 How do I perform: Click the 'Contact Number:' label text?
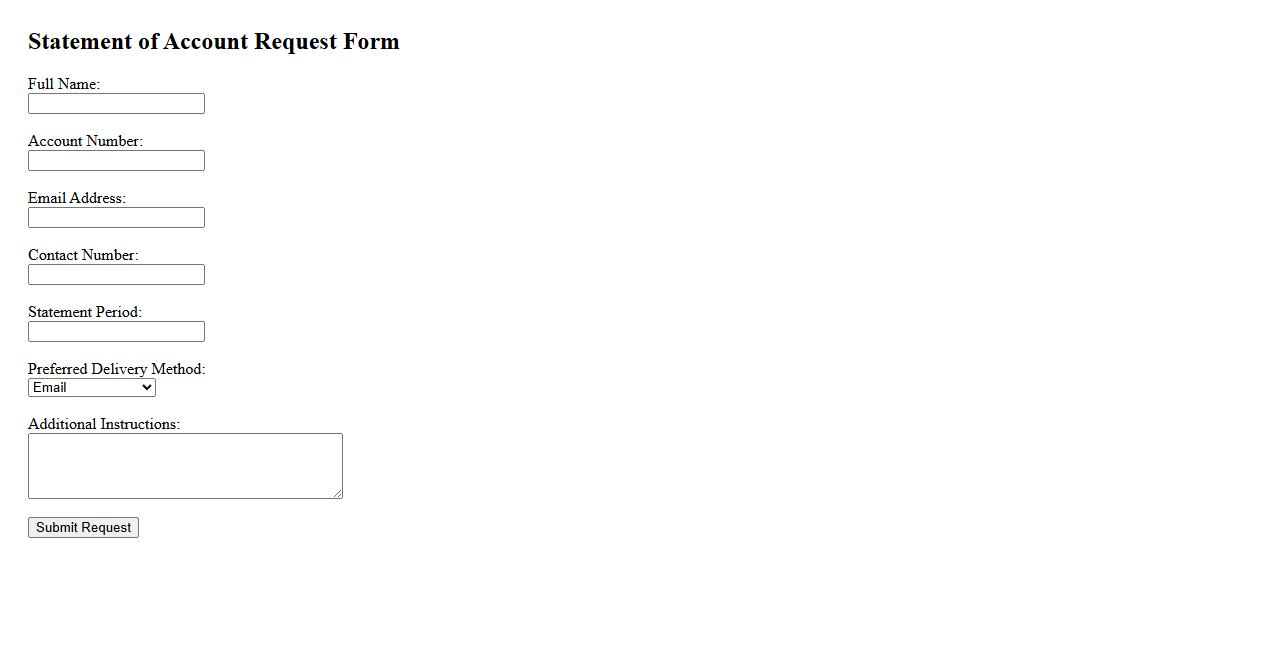point(83,255)
